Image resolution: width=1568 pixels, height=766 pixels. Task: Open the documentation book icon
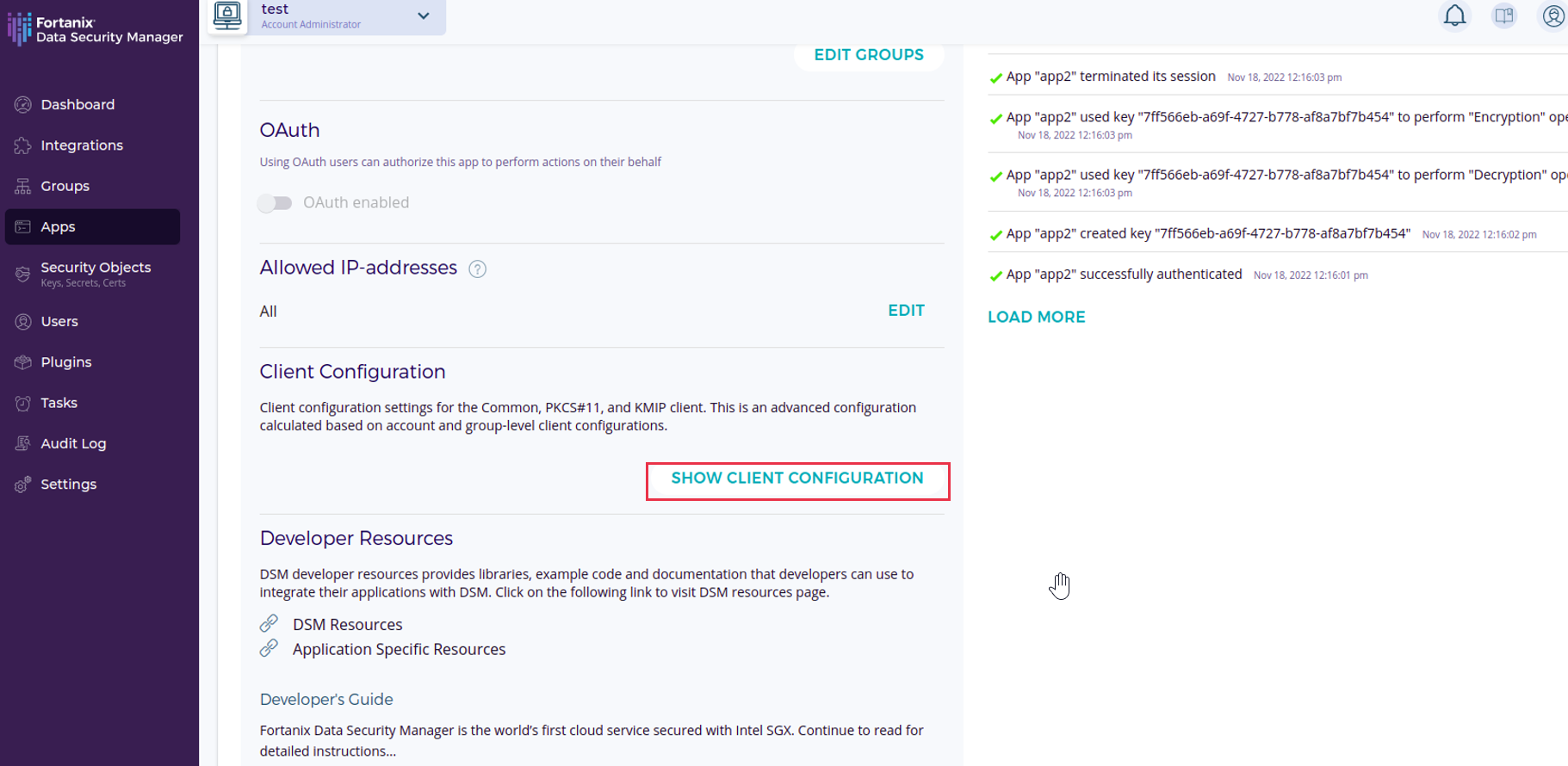[1504, 15]
